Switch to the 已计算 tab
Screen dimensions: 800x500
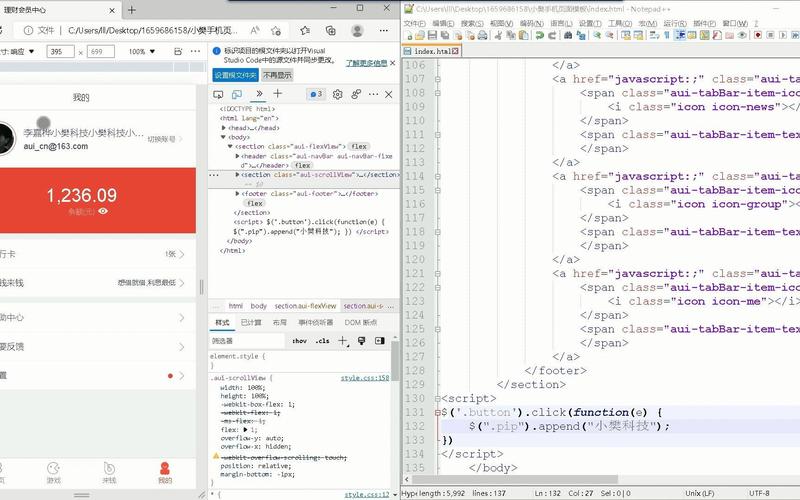pyautogui.click(x=251, y=322)
